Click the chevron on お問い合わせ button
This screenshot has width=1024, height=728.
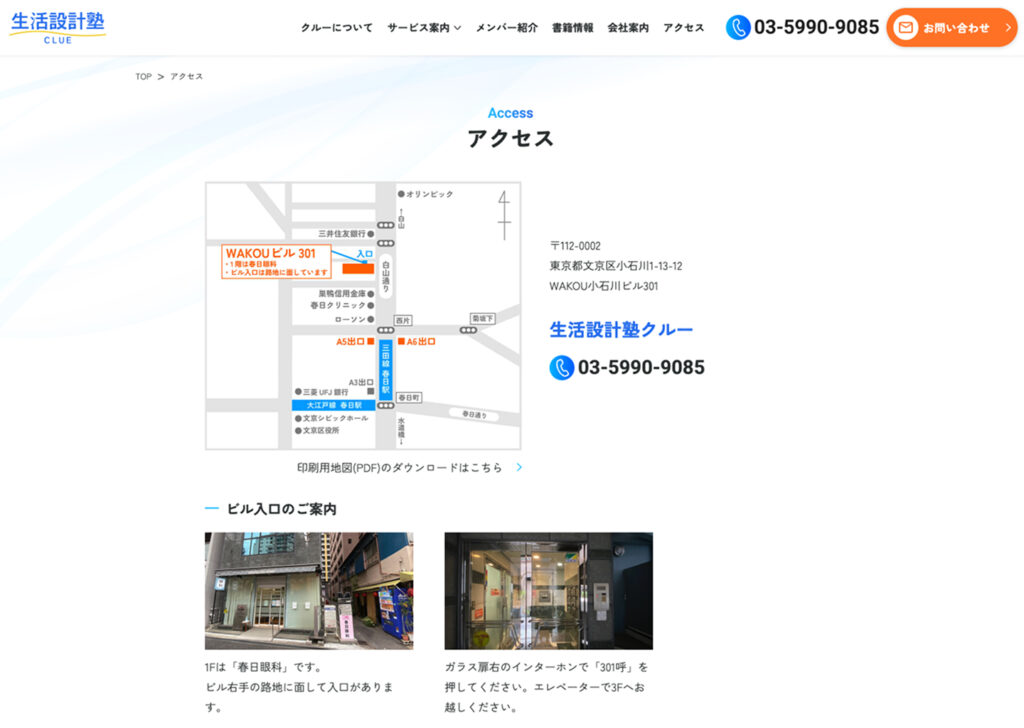1007,28
